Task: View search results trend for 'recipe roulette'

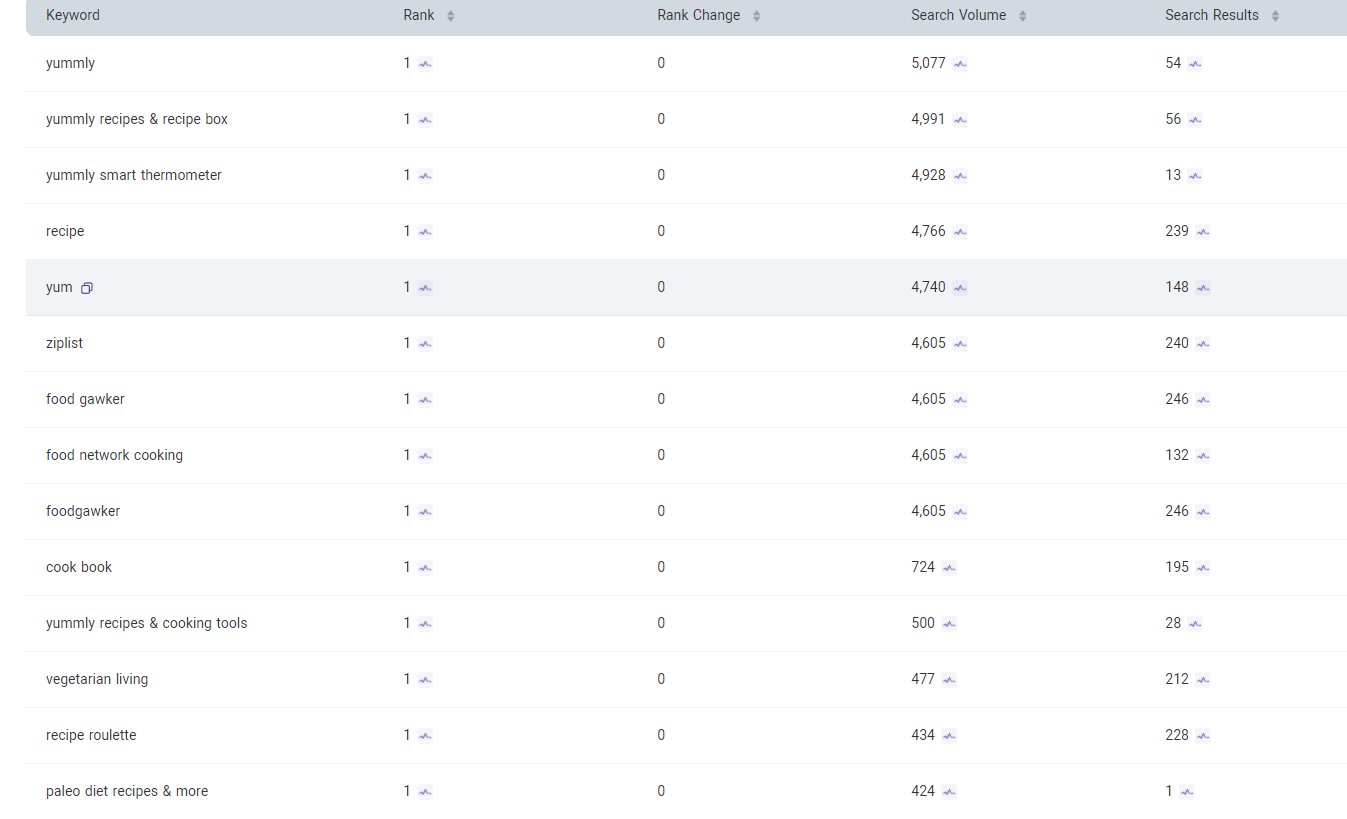Action: (1203, 736)
